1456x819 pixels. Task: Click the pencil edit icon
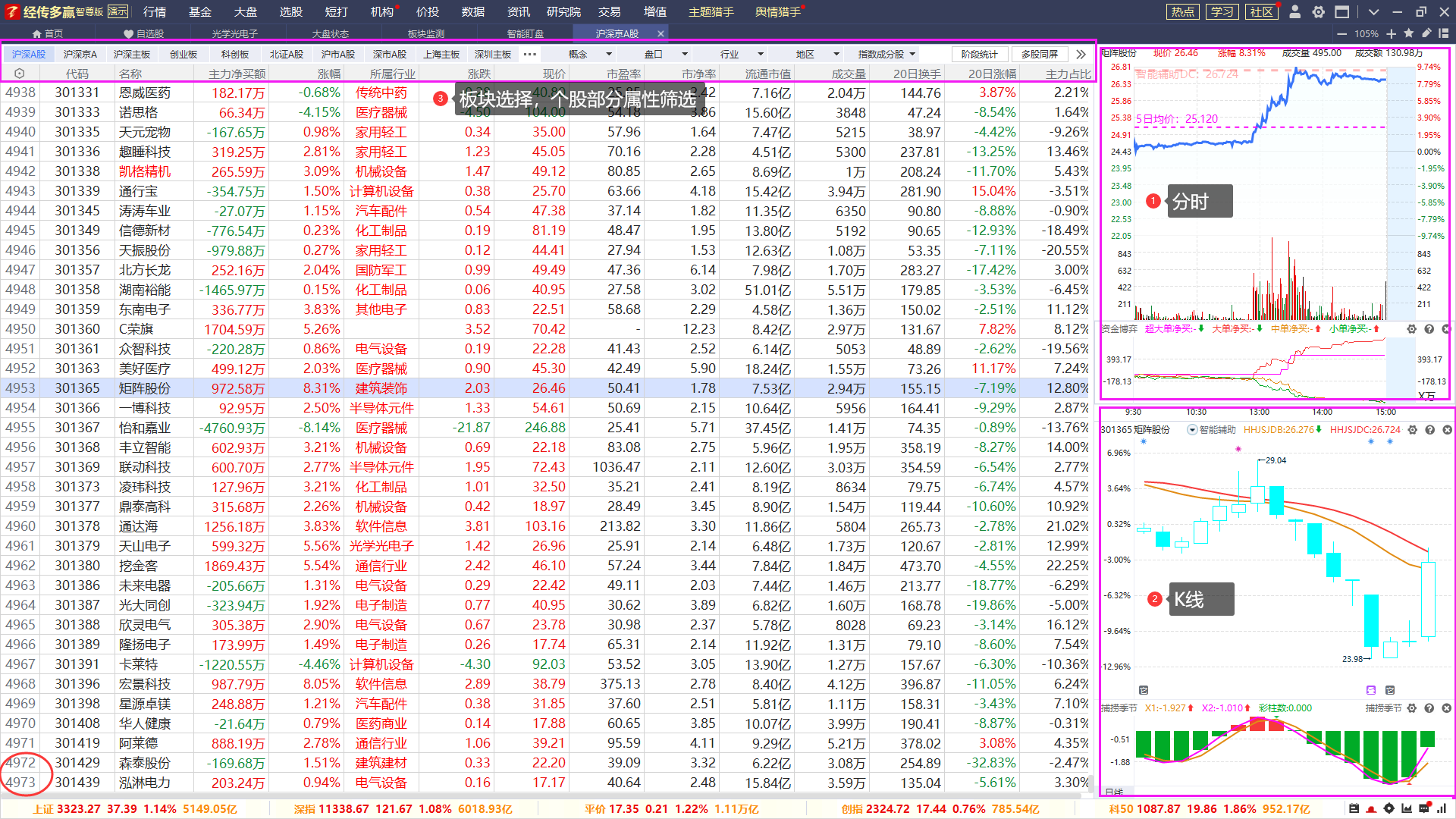coord(1426,33)
